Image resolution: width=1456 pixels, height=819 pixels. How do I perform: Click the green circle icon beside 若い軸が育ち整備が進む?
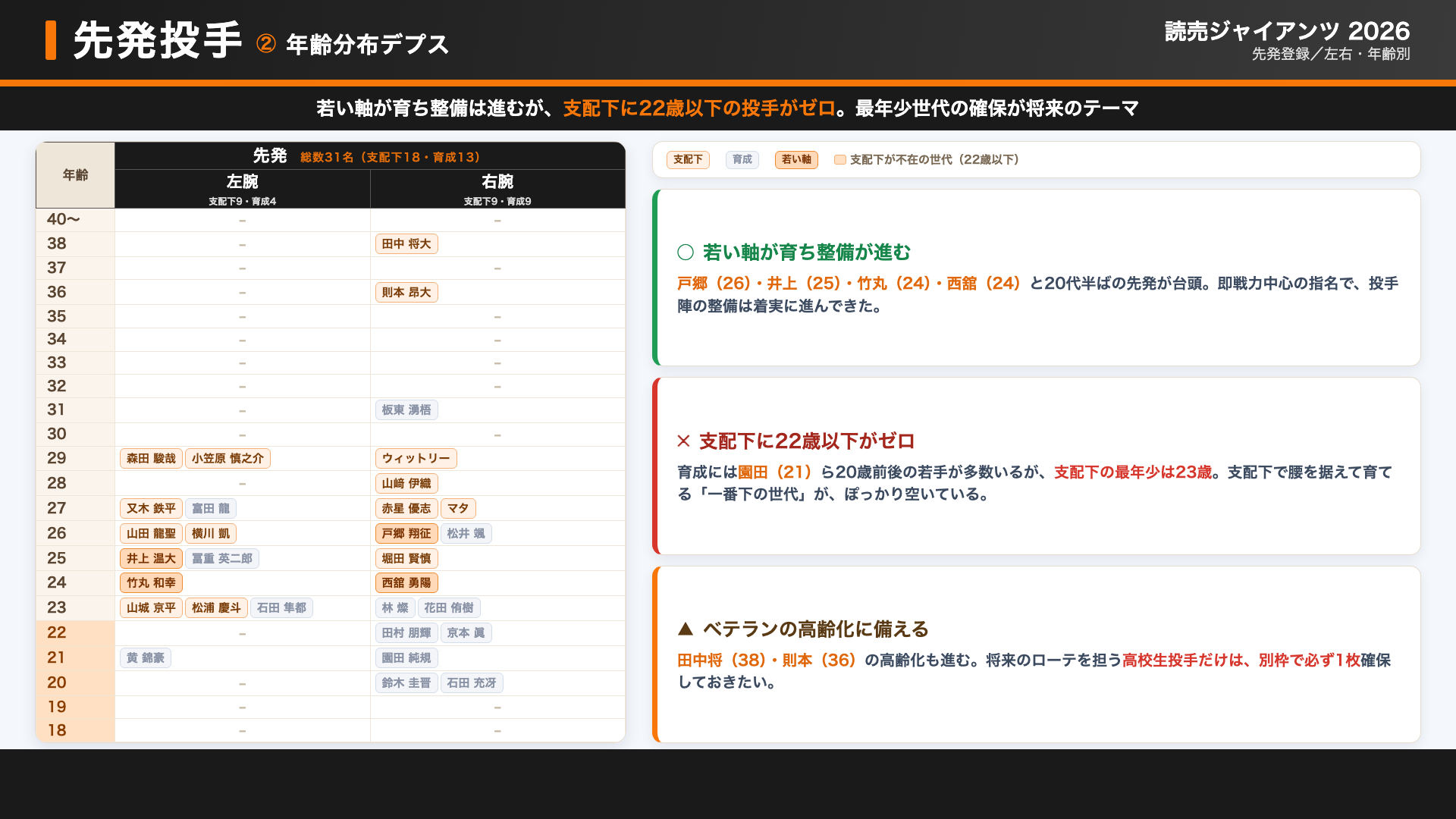click(686, 253)
